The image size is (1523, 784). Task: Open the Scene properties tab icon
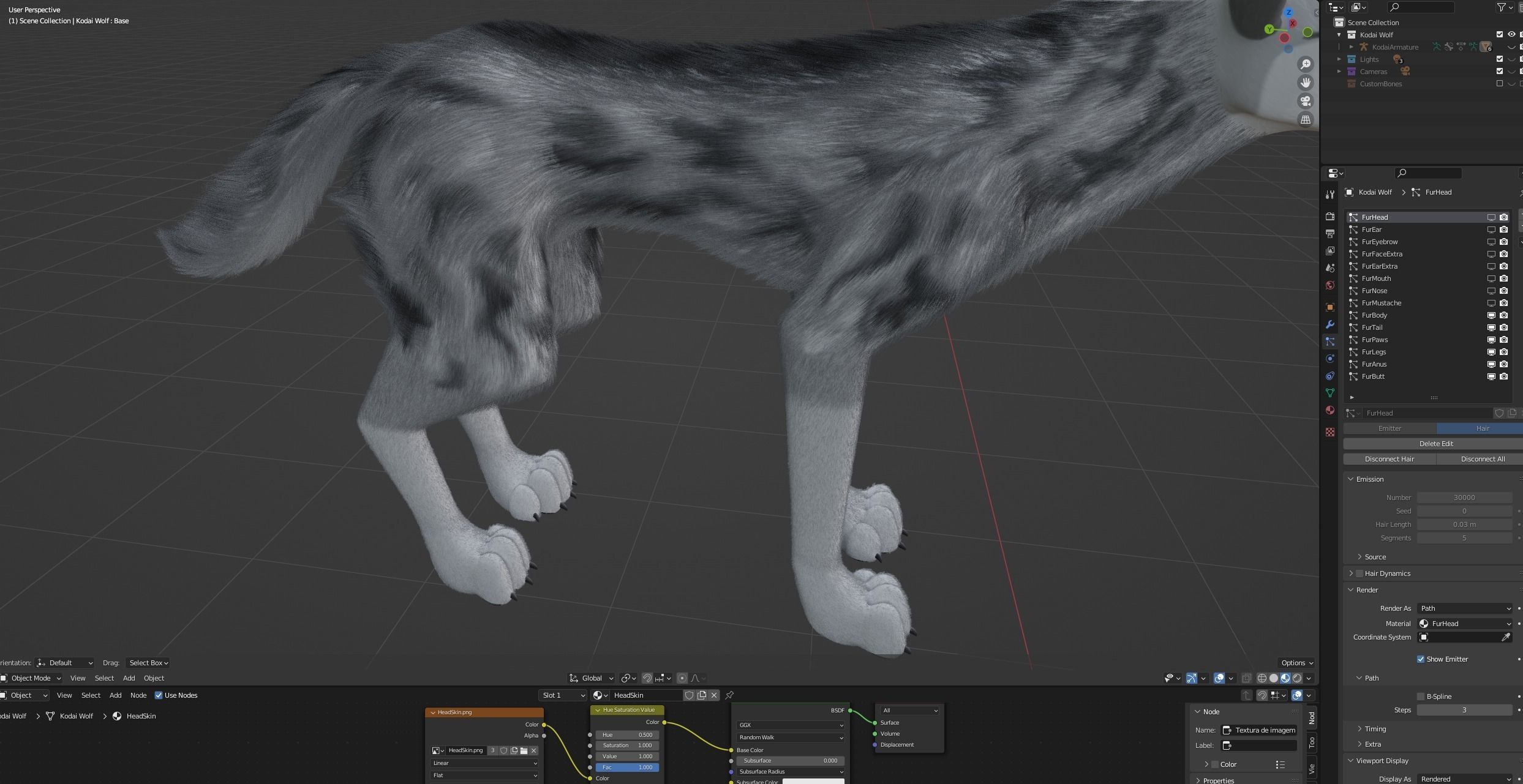(1329, 268)
